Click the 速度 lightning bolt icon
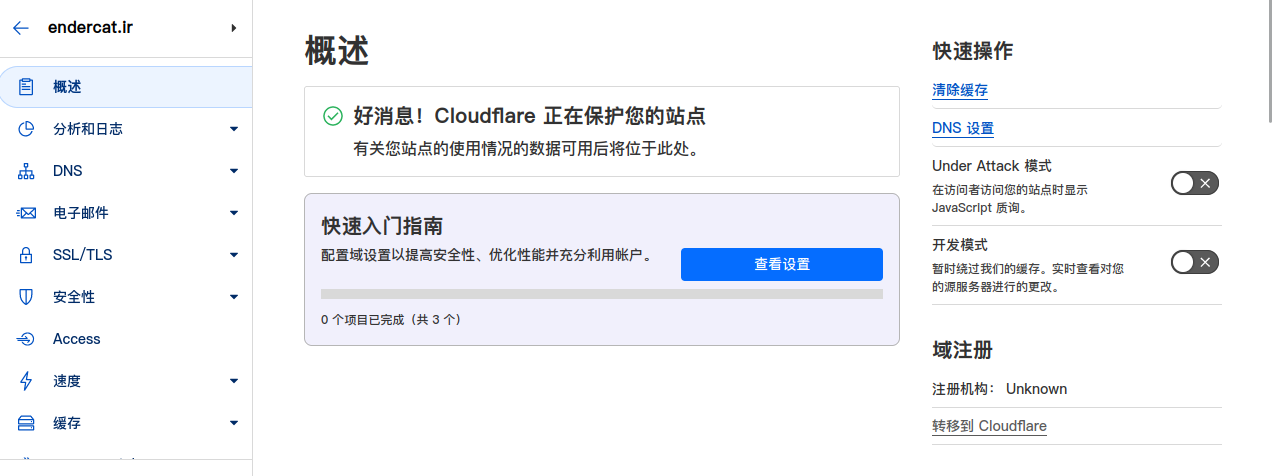This screenshot has width=1273, height=476. point(27,381)
